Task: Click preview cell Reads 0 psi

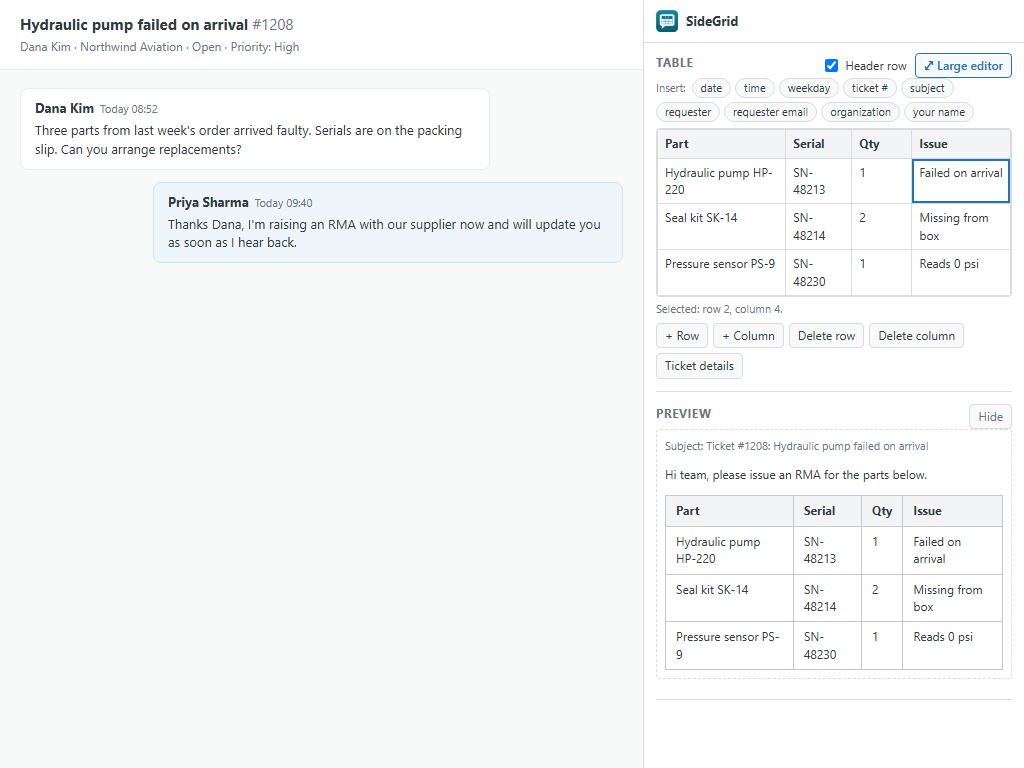Action: point(952,645)
